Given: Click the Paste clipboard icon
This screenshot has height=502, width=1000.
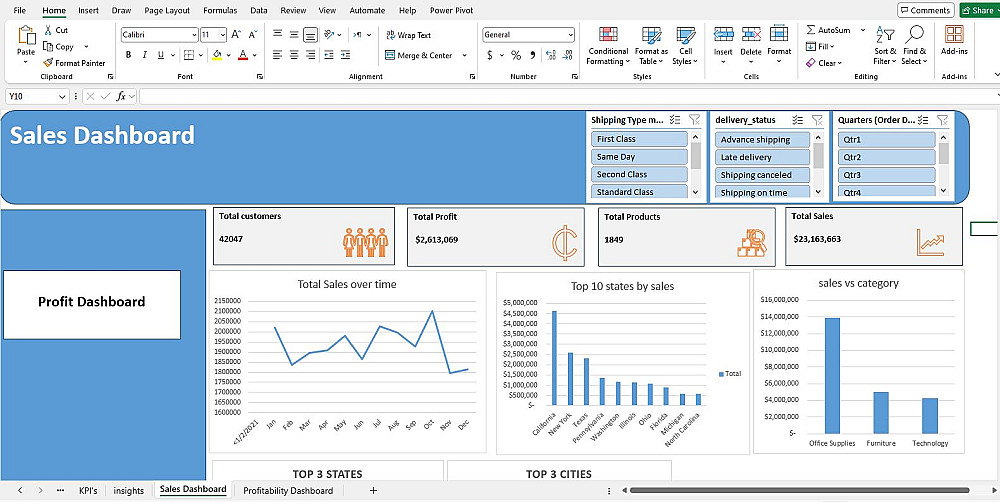Looking at the screenshot, I should tap(27, 36).
